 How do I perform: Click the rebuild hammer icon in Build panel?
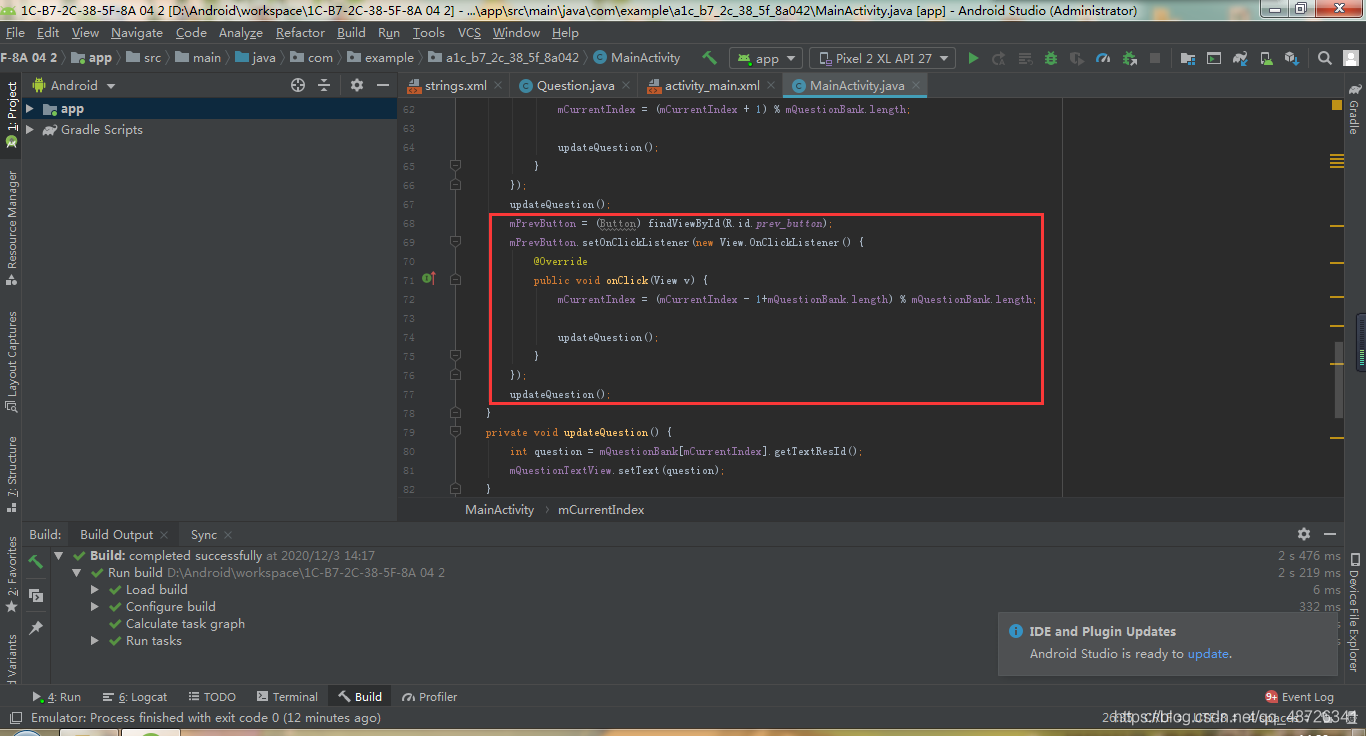36,562
